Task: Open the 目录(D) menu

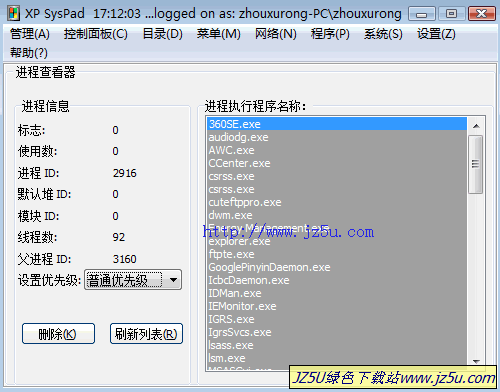Action: [162, 34]
